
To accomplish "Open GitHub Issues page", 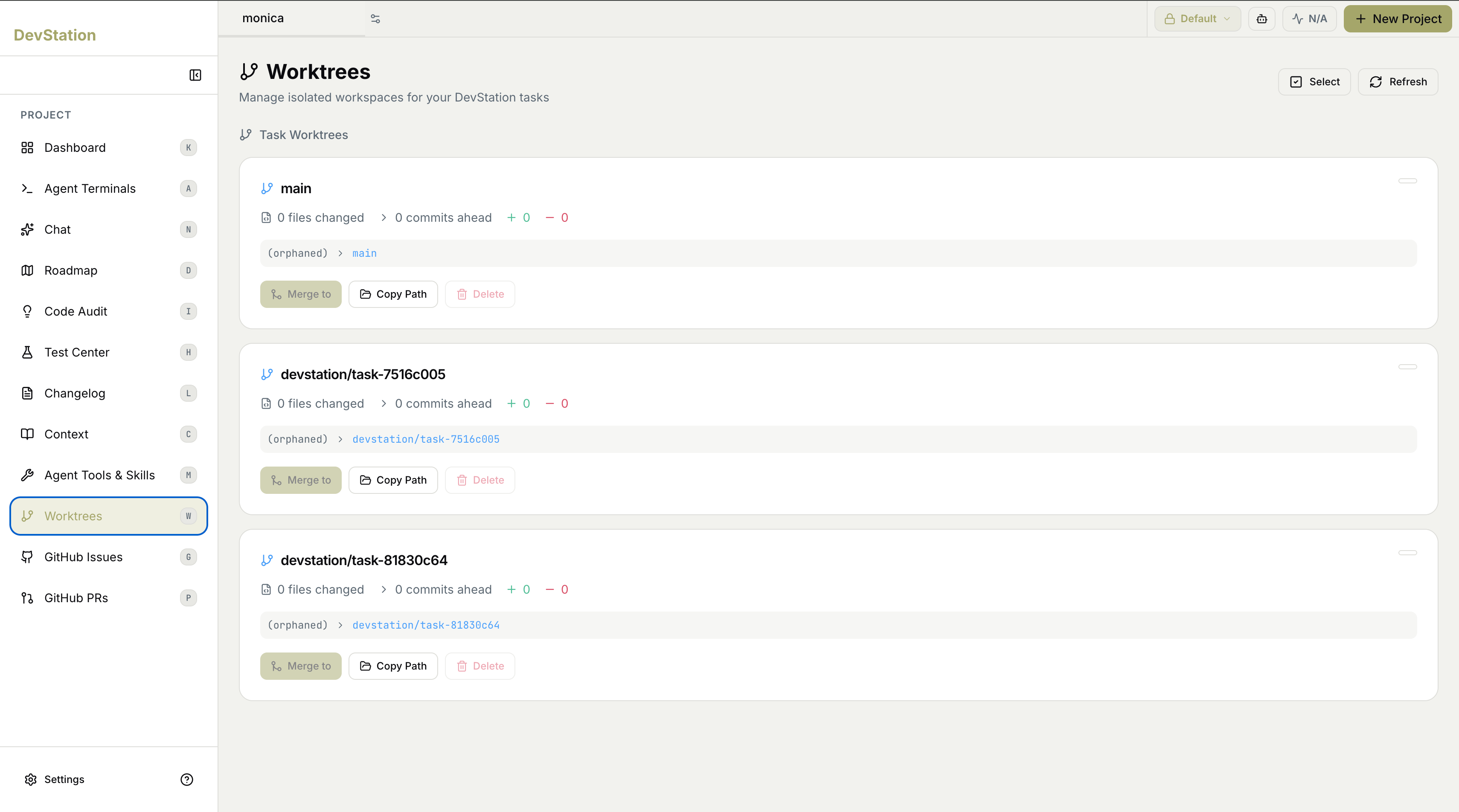I will 109,557.
